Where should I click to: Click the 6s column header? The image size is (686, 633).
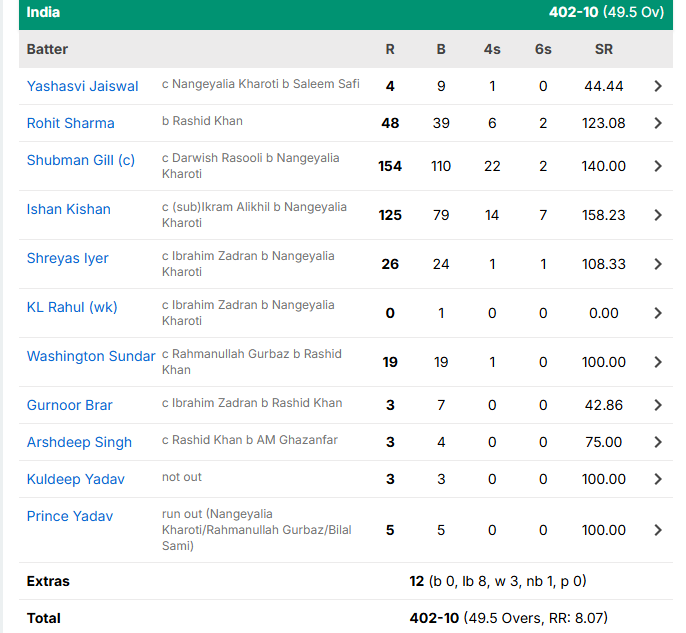point(543,49)
